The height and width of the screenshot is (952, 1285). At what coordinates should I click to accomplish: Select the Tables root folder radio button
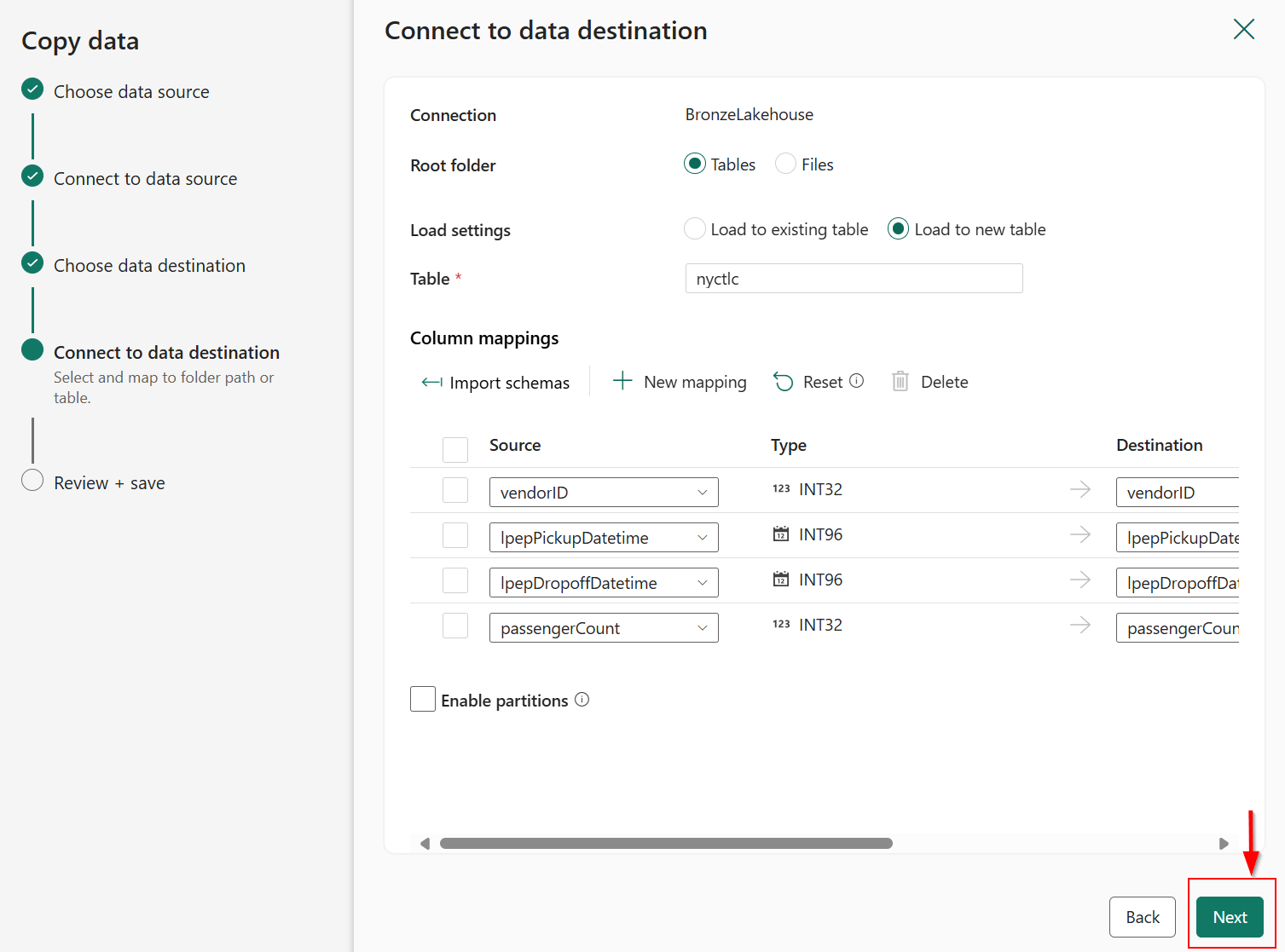(695, 164)
